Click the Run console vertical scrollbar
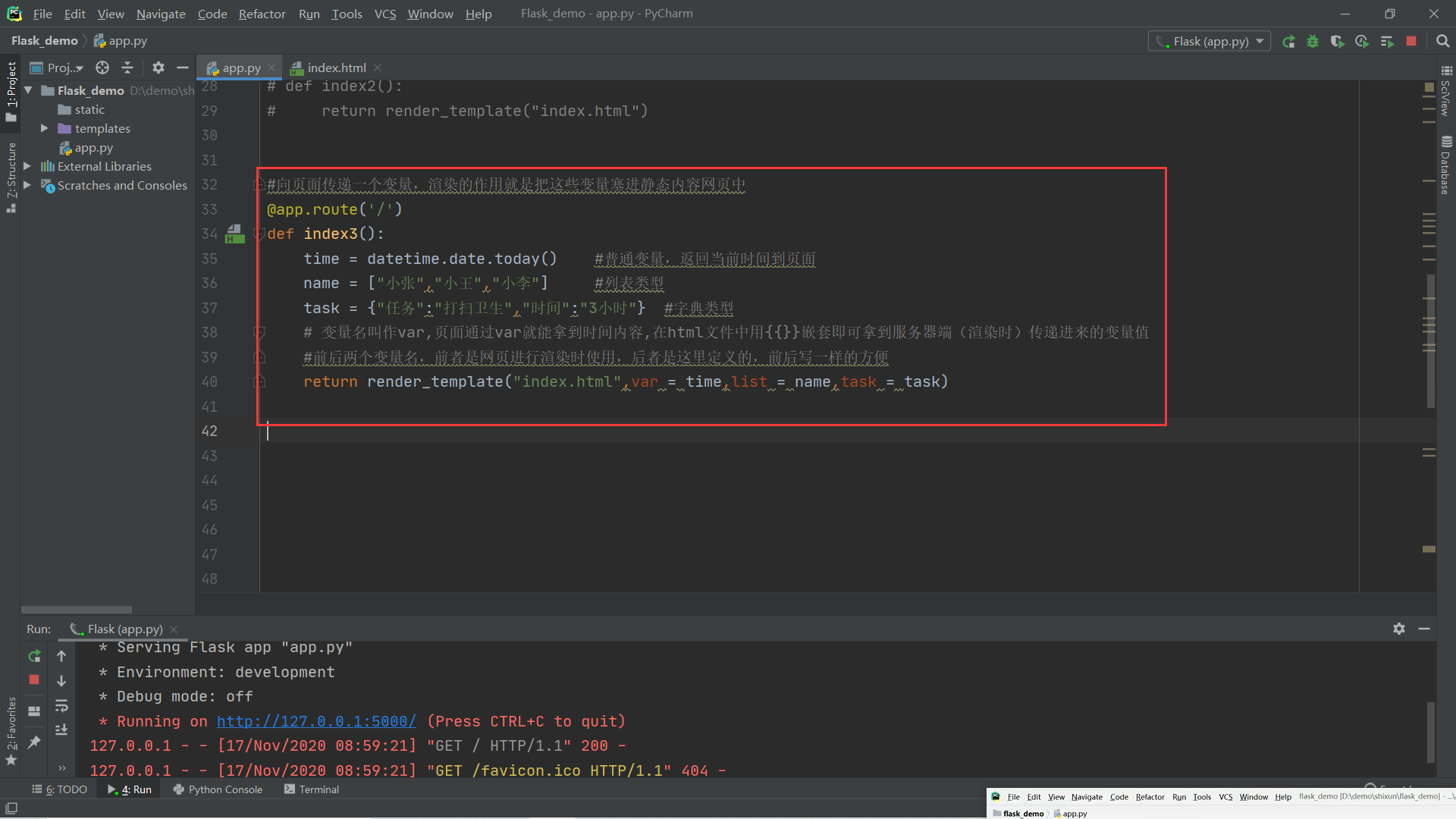This screenshot has width=1456, height=819. coord(1430,731)
